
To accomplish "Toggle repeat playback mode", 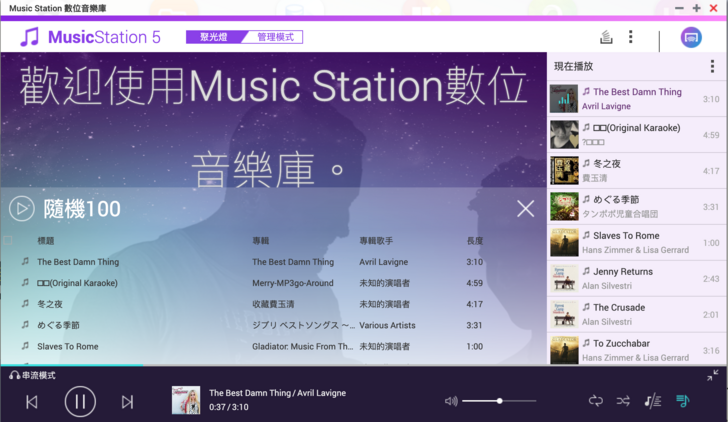I will tap(596, 401).
